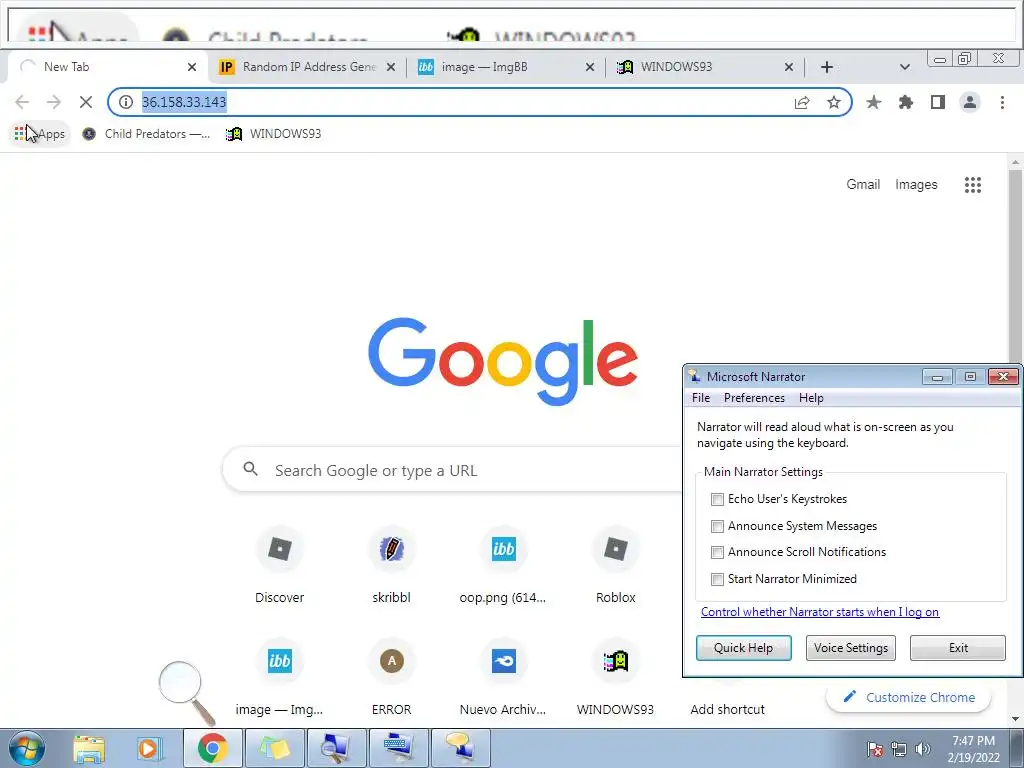The height and width of the screenshot is (768, 1024).
Task: Open the ERROR shortcut
Action: click(x=391, y=678)
